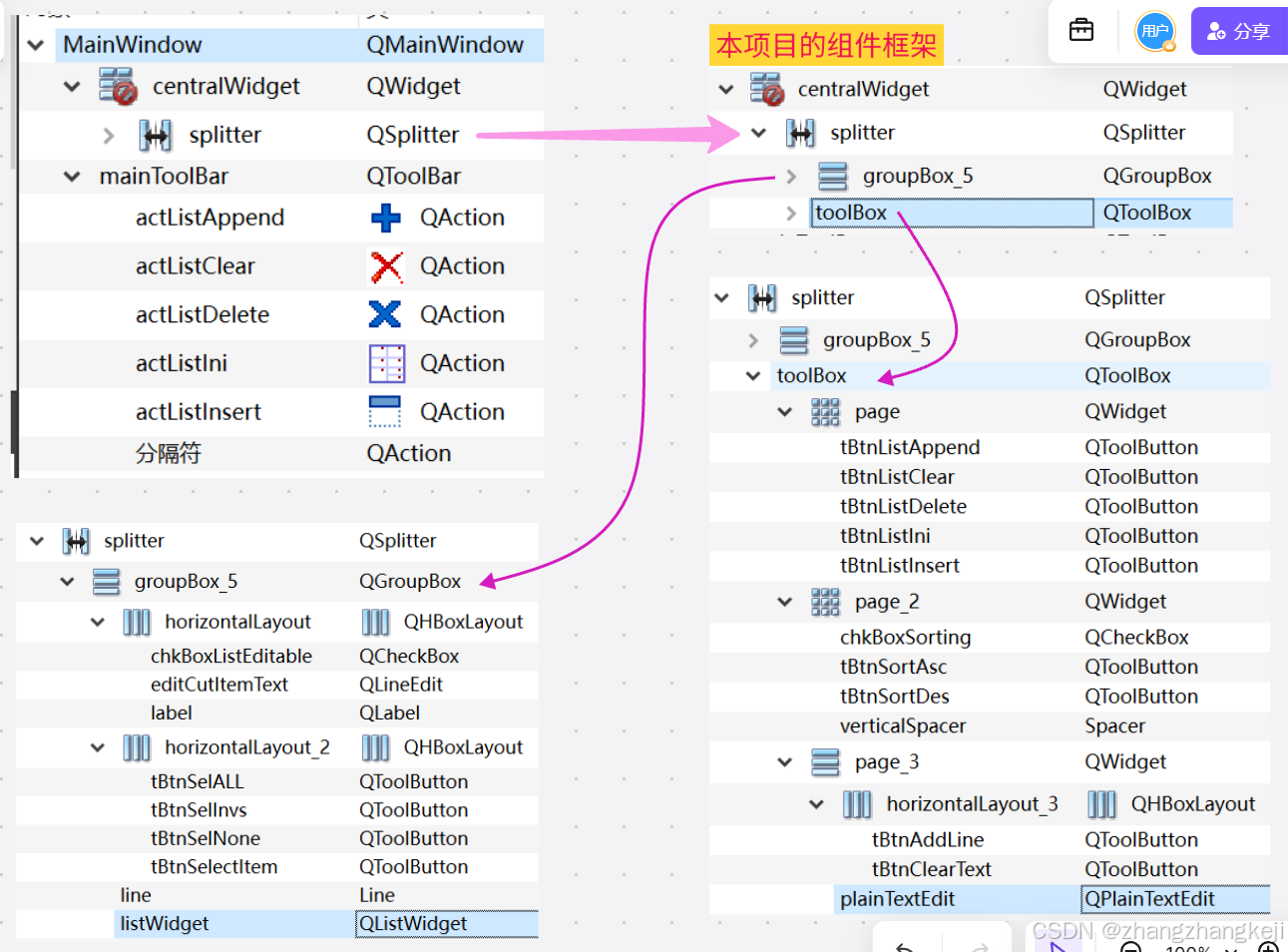Viewport: 1288px width, 952px height.
Task: Click the horizontalLayout_3 layout icon
Action: (857, 804)
